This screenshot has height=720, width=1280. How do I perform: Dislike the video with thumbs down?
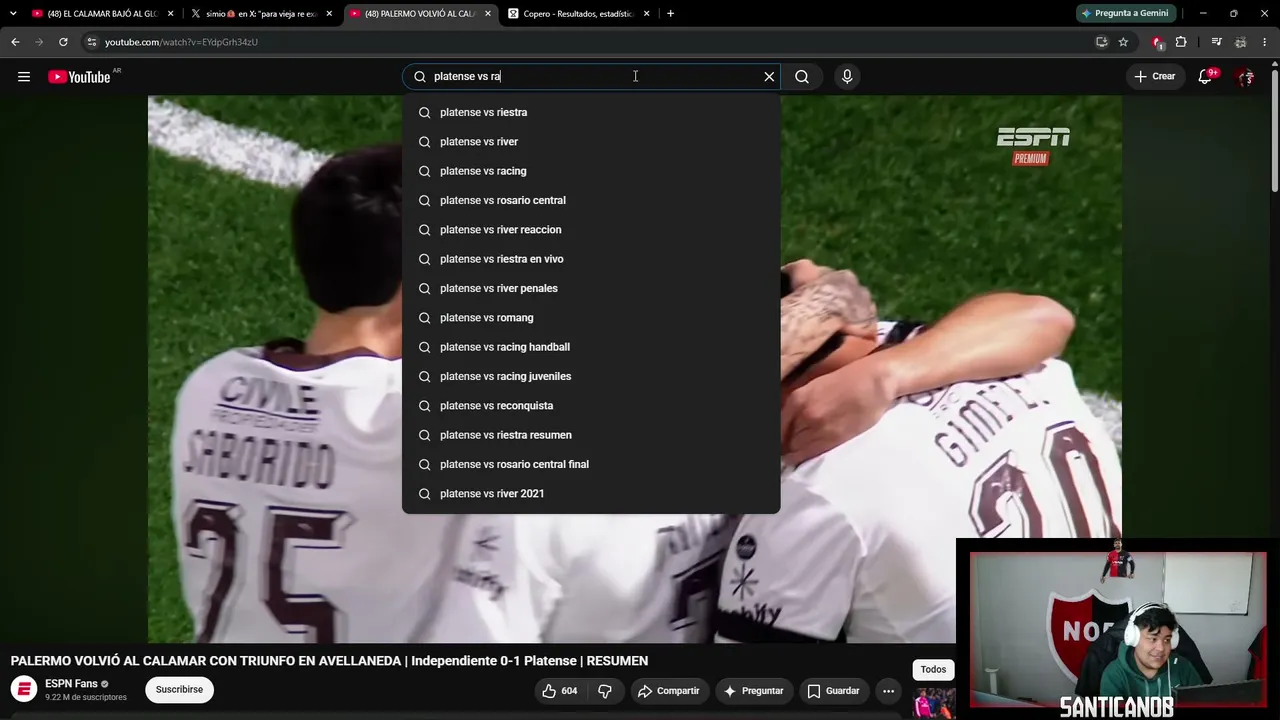(x=605, y=690)
